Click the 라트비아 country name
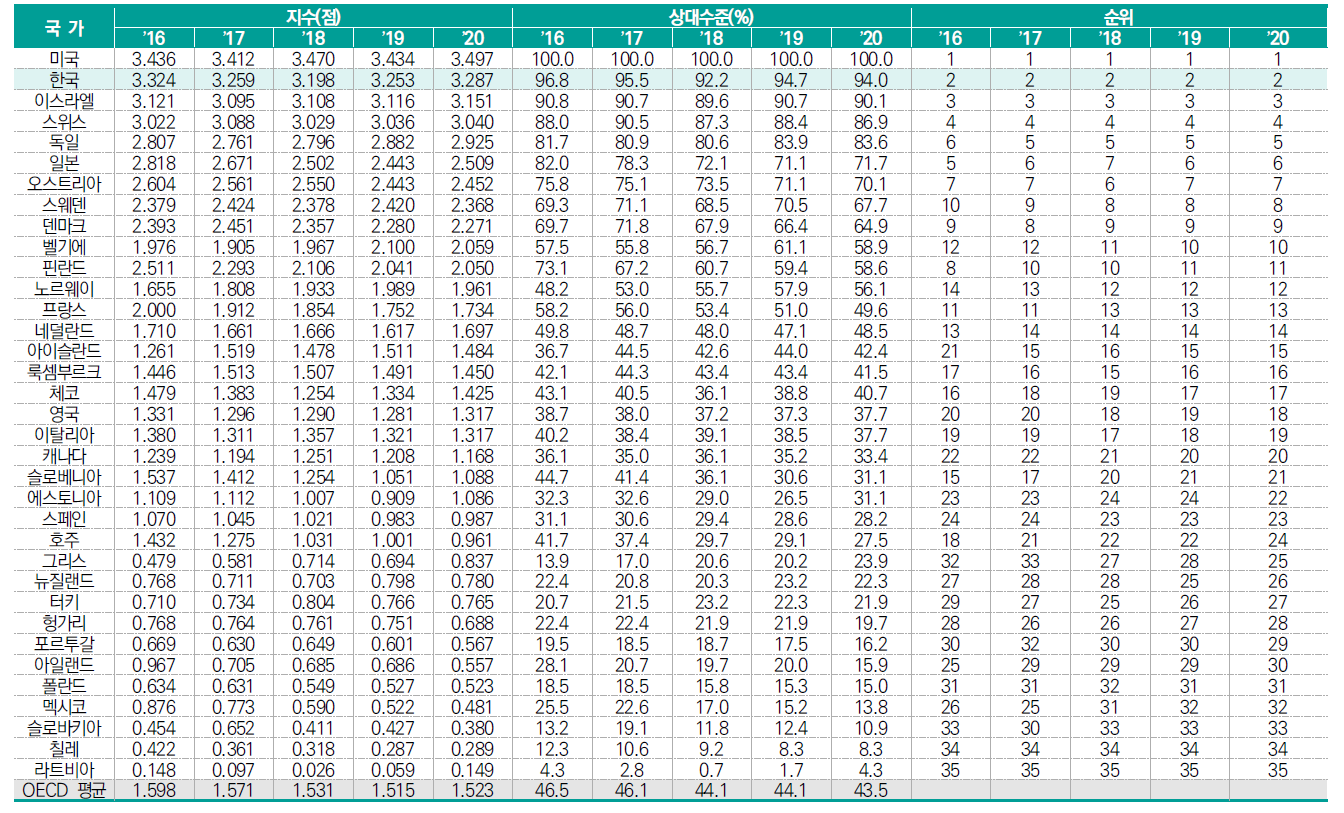 [x=64, y=768]
